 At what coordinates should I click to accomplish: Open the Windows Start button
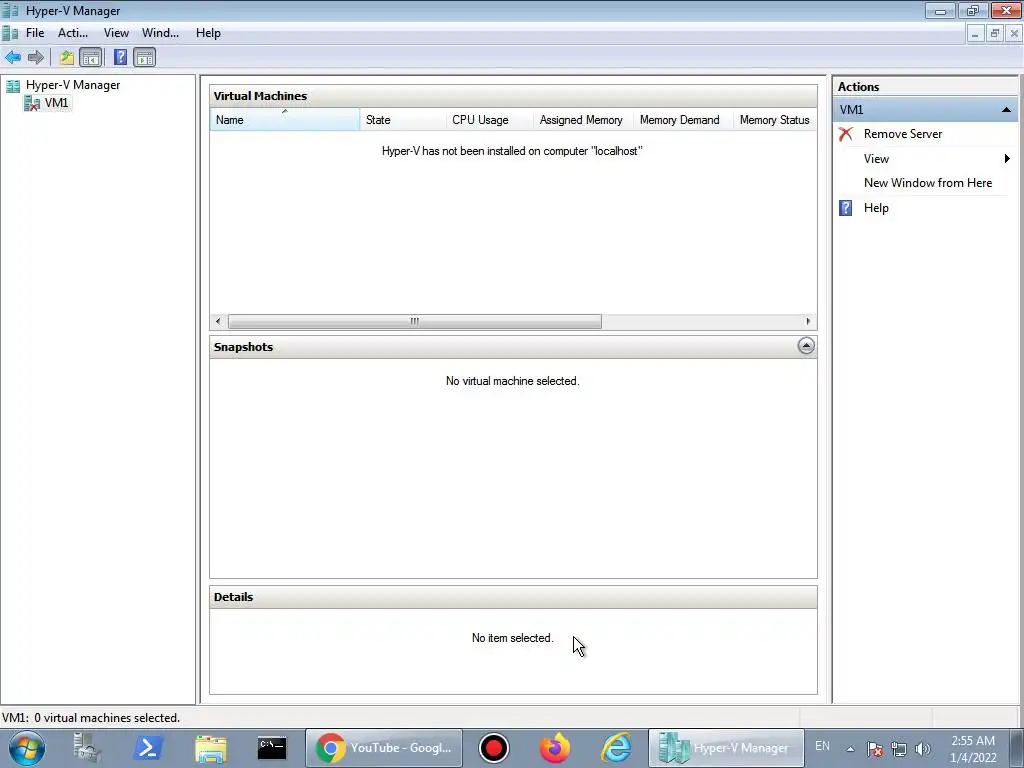point(27,748)
